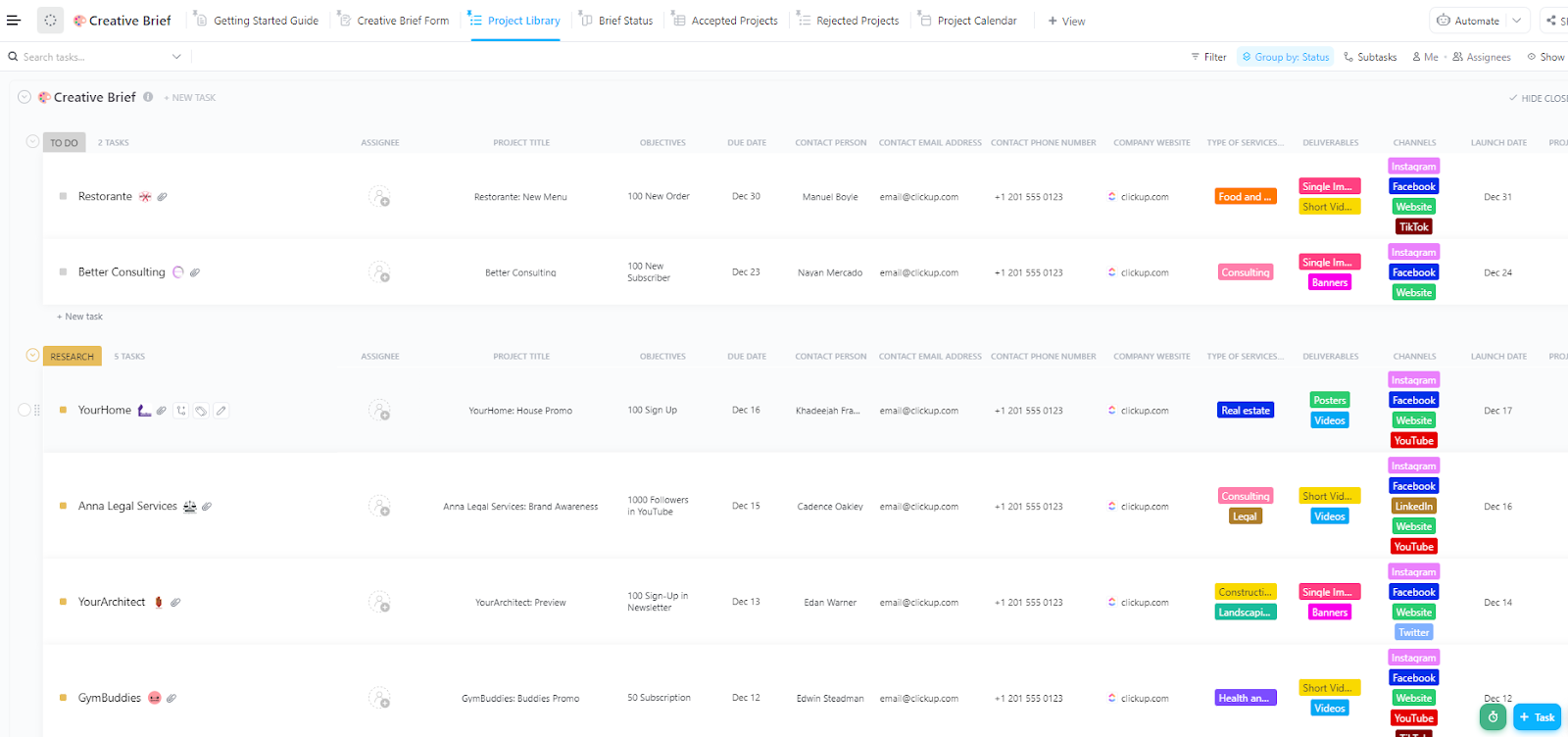This screenshot has width=1568, height=737.
Task: Click the tag icon on YourHome row
Action: (201, 411)
